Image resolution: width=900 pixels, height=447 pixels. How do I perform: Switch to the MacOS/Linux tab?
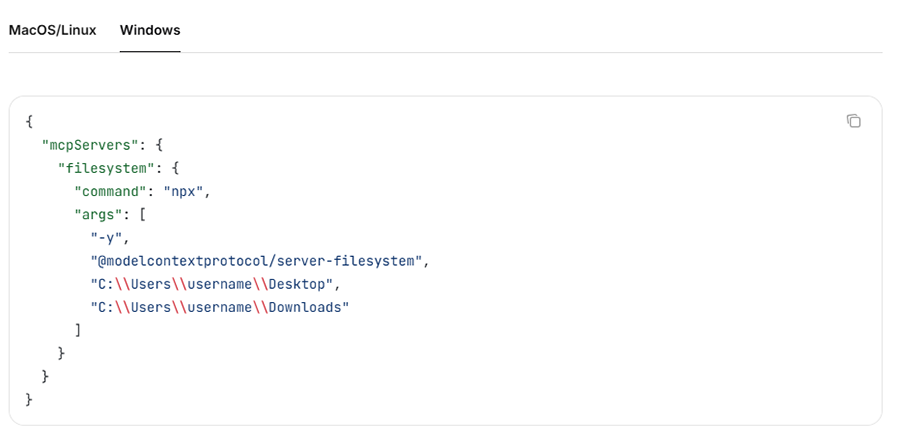click(x=52, y=30)
